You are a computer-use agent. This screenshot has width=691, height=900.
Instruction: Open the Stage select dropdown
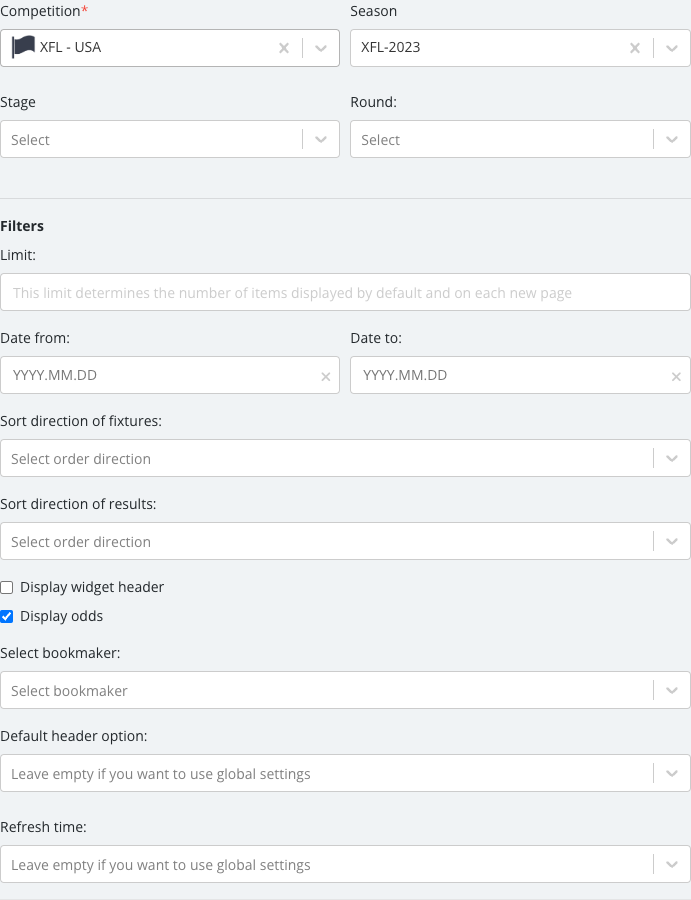pos(170,139)
